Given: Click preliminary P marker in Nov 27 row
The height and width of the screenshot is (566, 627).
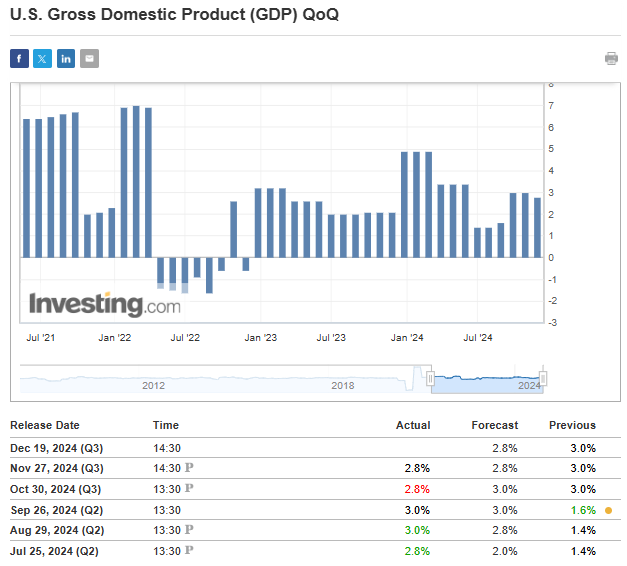Looking at the screenshot, I should [x=189, y=467].
